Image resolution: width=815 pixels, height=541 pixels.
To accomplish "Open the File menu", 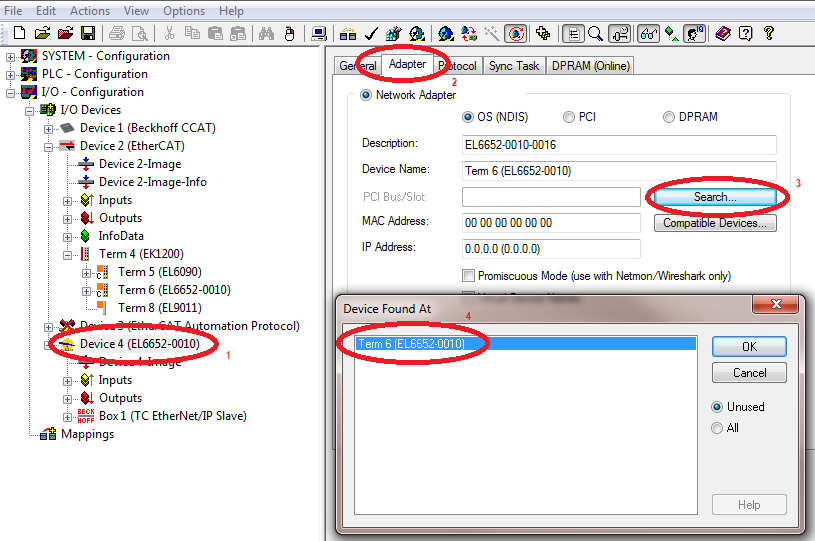I will (13, 10).
